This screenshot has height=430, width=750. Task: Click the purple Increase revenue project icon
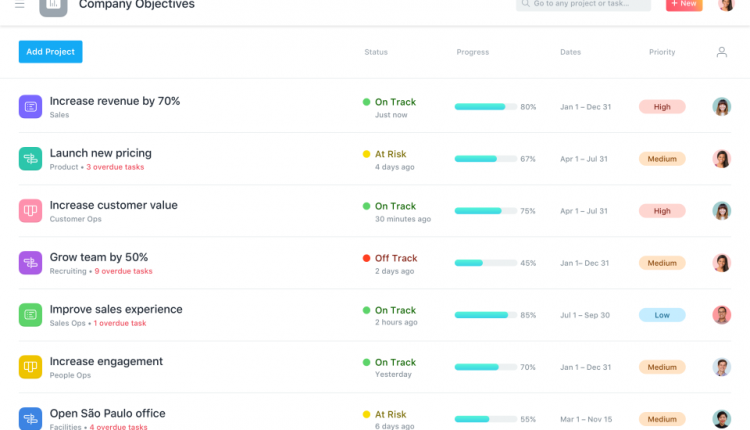coord(30,106)
